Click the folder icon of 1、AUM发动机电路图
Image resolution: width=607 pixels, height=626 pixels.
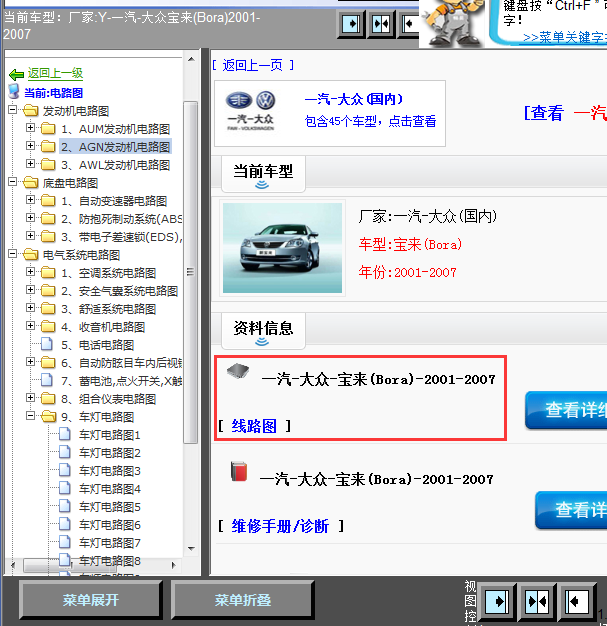[48, 128]
